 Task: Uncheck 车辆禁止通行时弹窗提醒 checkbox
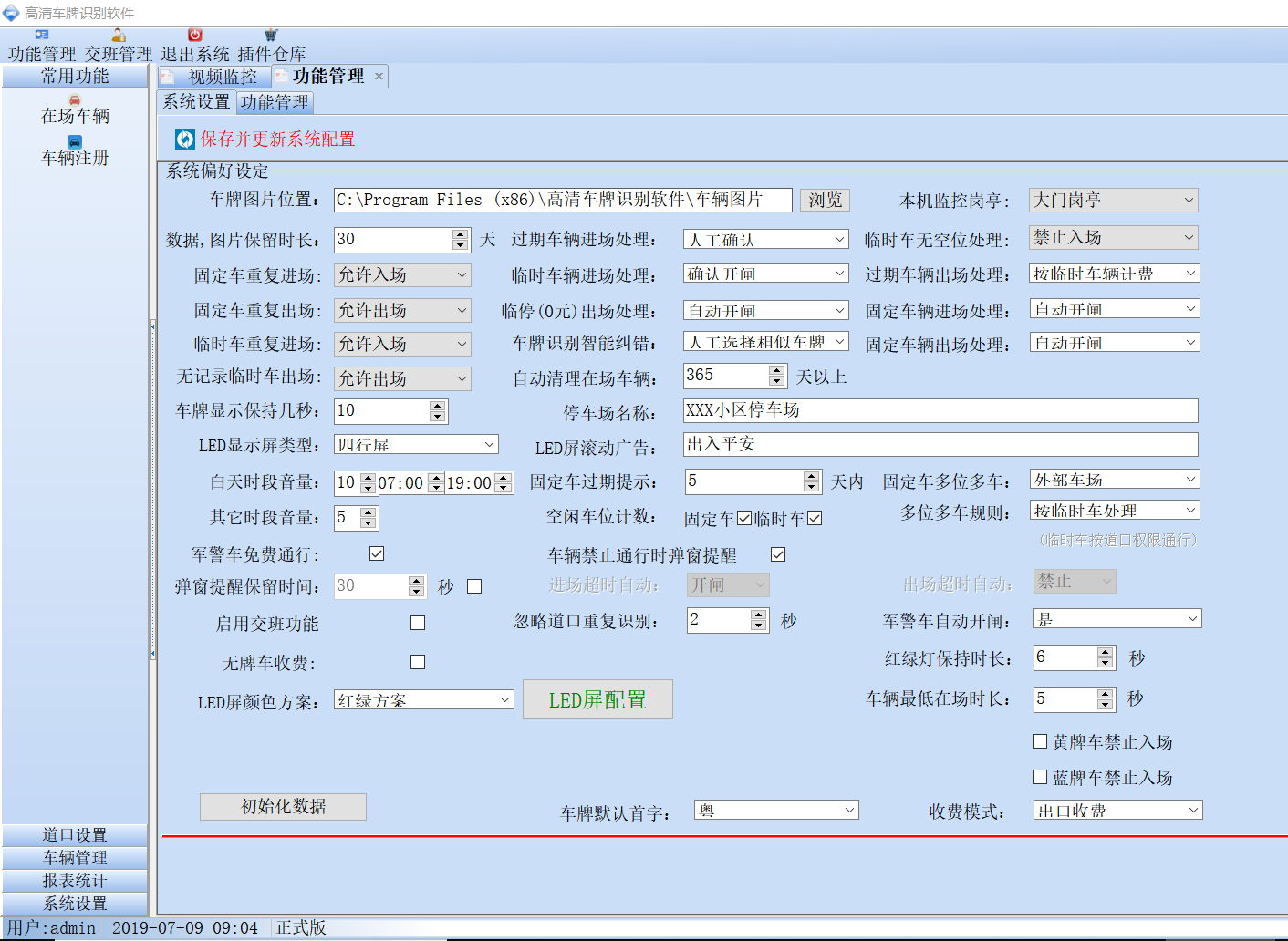click(x=778, y=554)
